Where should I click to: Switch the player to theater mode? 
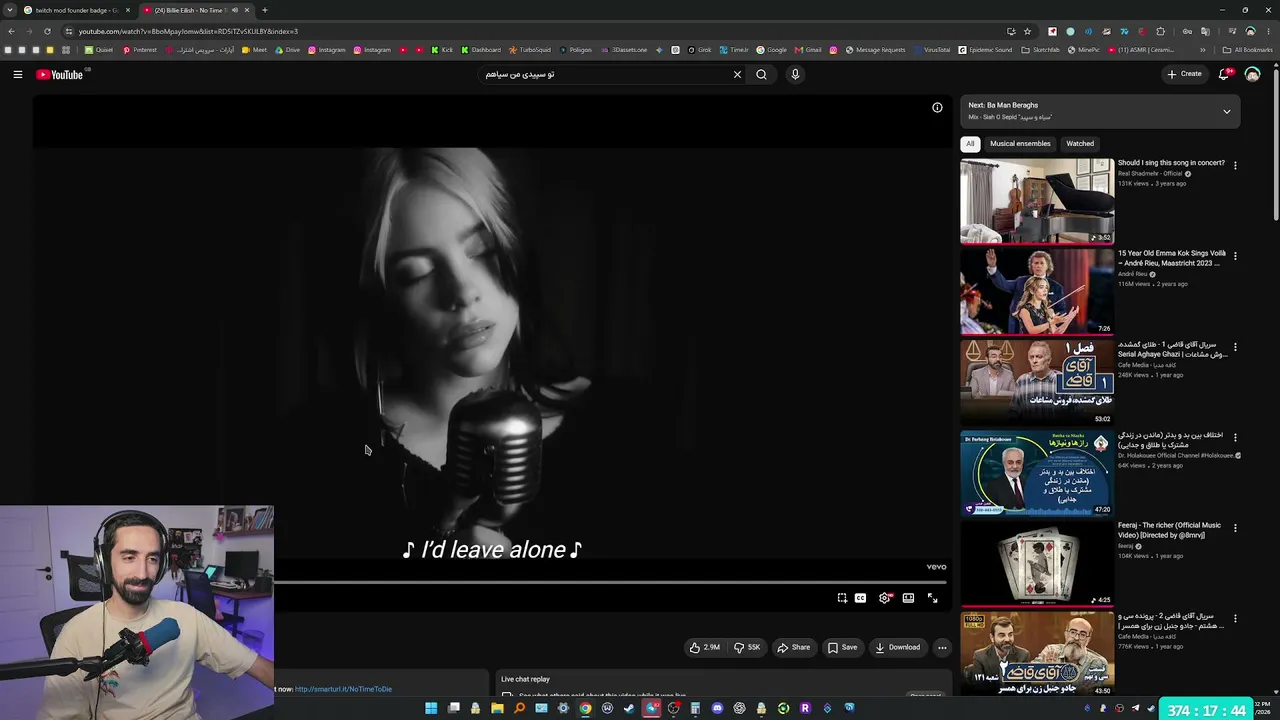(908, 598)
